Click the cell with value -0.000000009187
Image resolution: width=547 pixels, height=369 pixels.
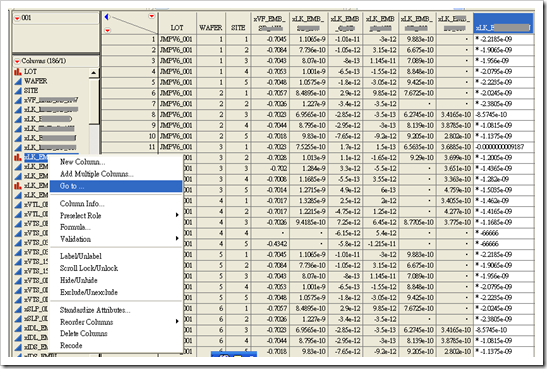503,147
